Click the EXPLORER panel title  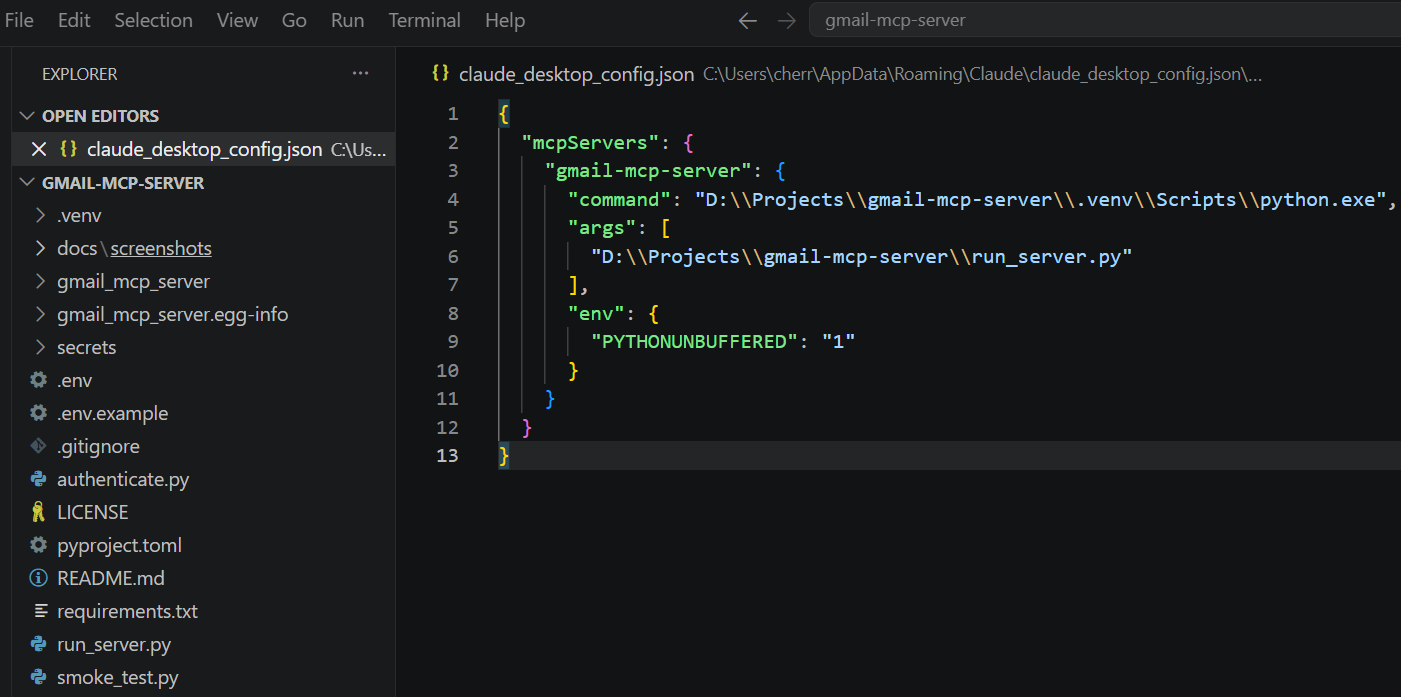tap(80, 74)
